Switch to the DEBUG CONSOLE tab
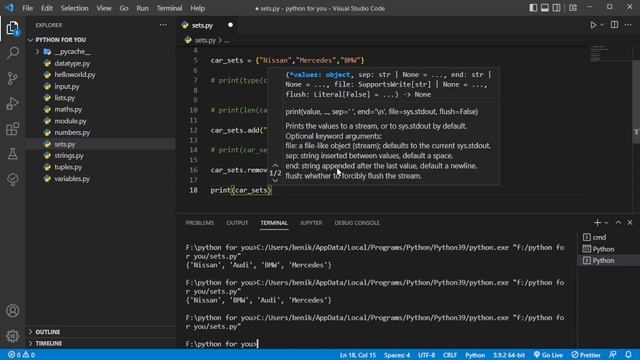This screenshot has height=360, width=640. click(357, 223)
